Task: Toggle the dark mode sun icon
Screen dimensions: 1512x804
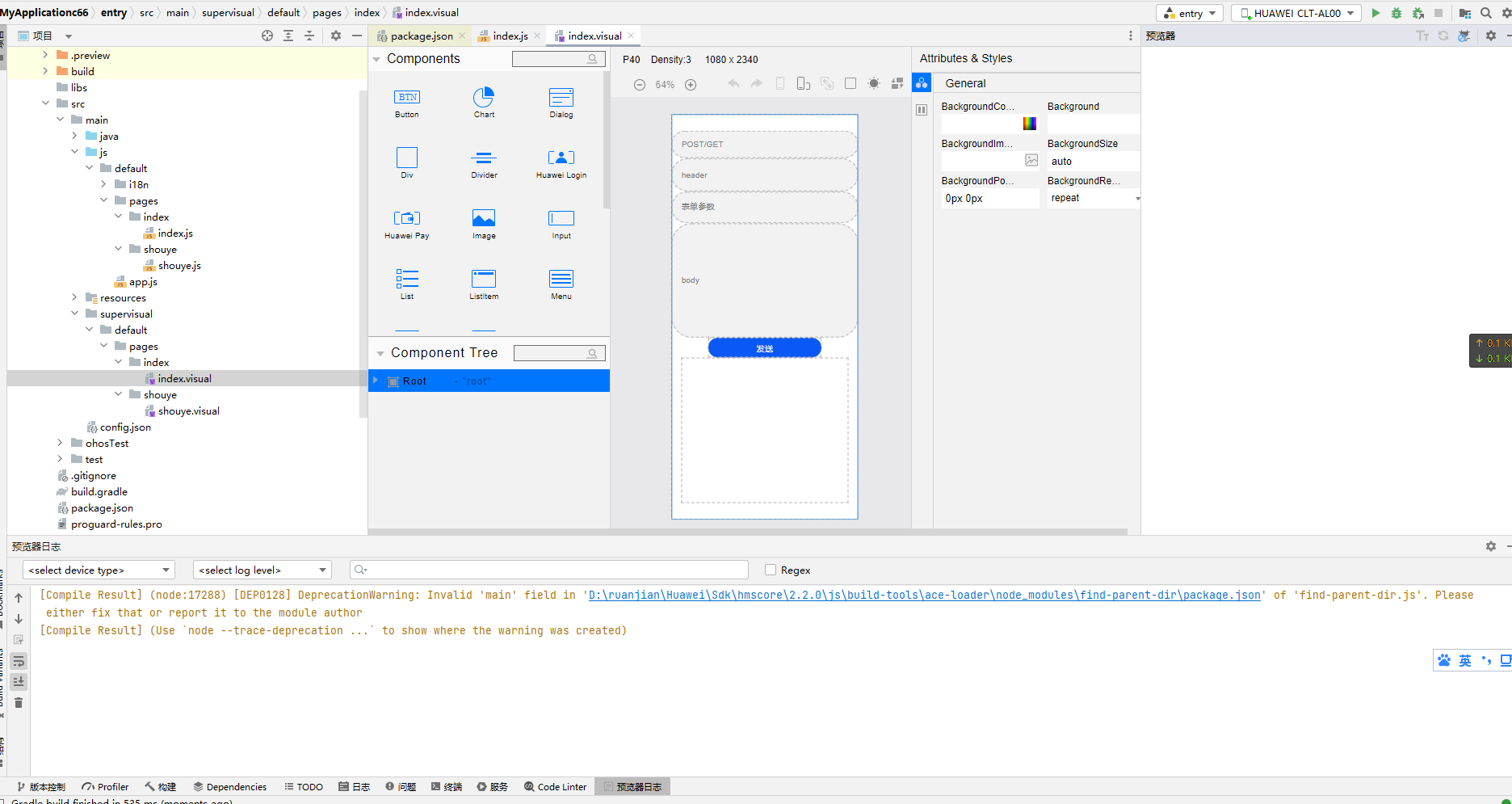Action: [x=874, y=84]
